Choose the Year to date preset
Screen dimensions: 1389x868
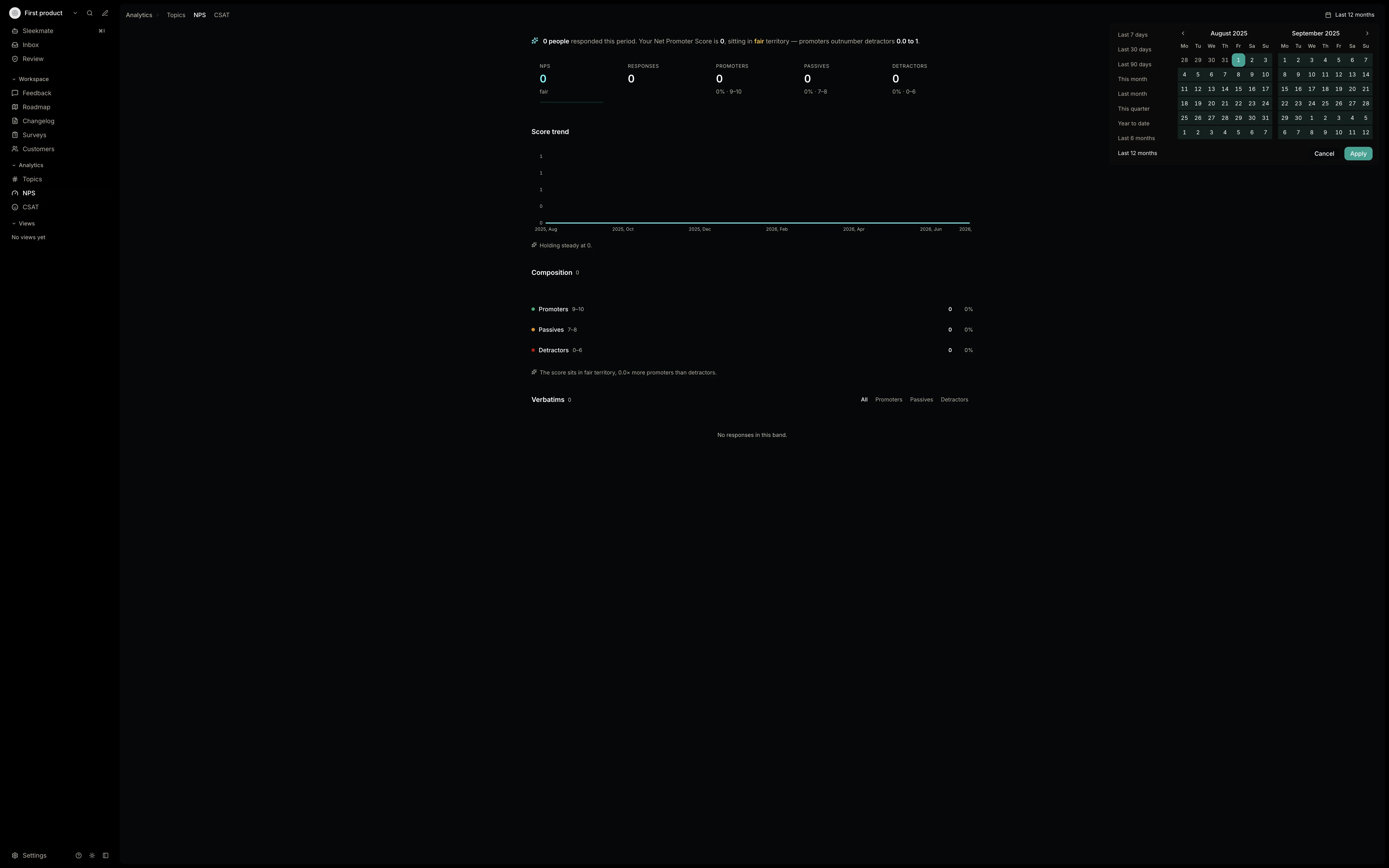pyautogui.click(x=1134, y=123)
